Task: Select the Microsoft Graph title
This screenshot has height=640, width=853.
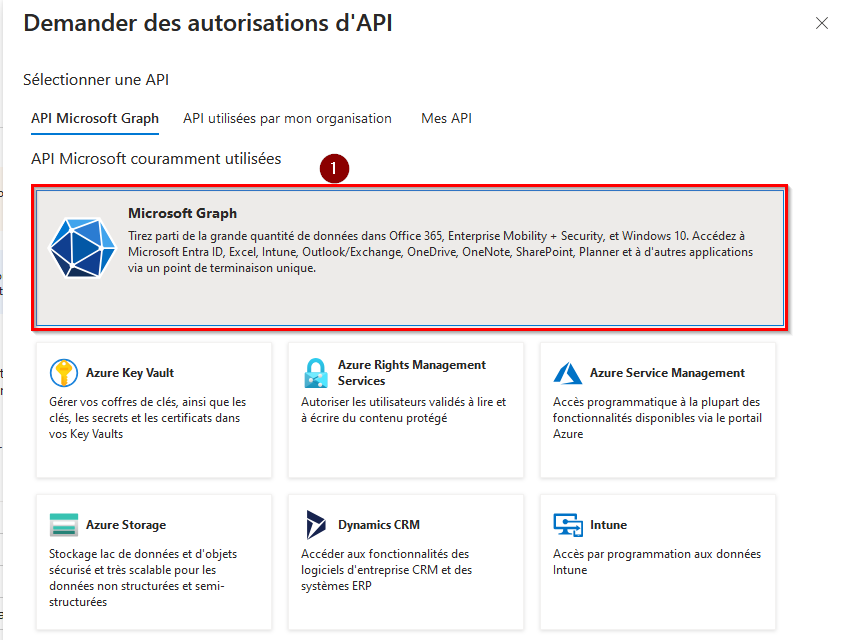Action: coord(182,213)
